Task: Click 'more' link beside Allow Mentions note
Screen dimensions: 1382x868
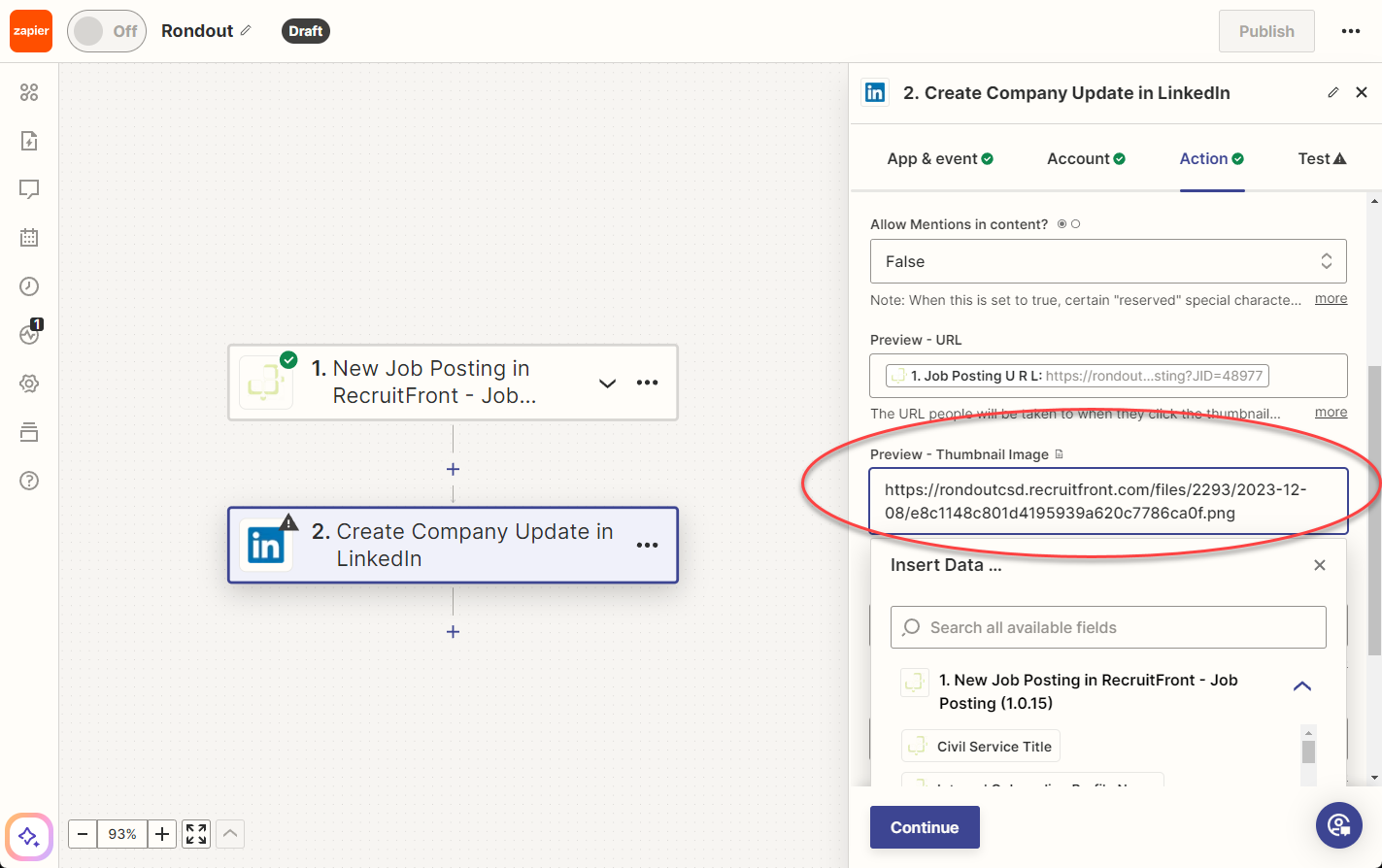Action: pos(1331,298)
